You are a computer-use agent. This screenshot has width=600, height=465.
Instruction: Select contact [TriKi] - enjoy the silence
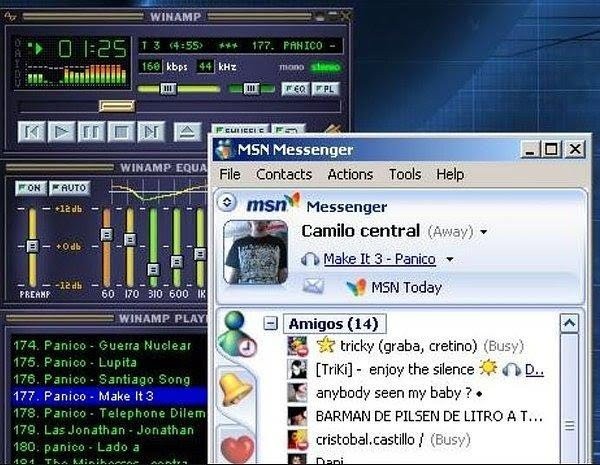coord(395,370)
